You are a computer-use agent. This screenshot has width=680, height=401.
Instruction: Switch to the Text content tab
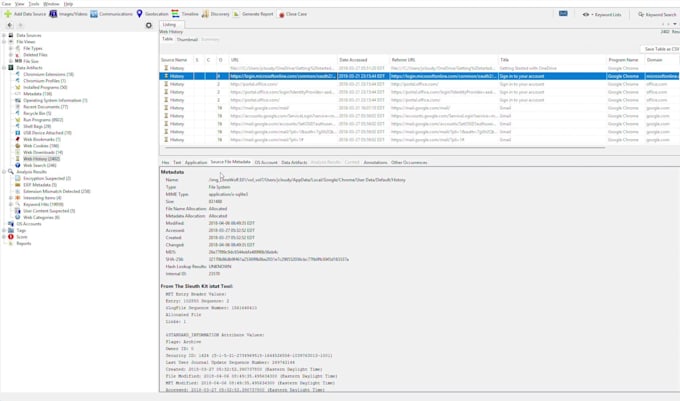177,162
